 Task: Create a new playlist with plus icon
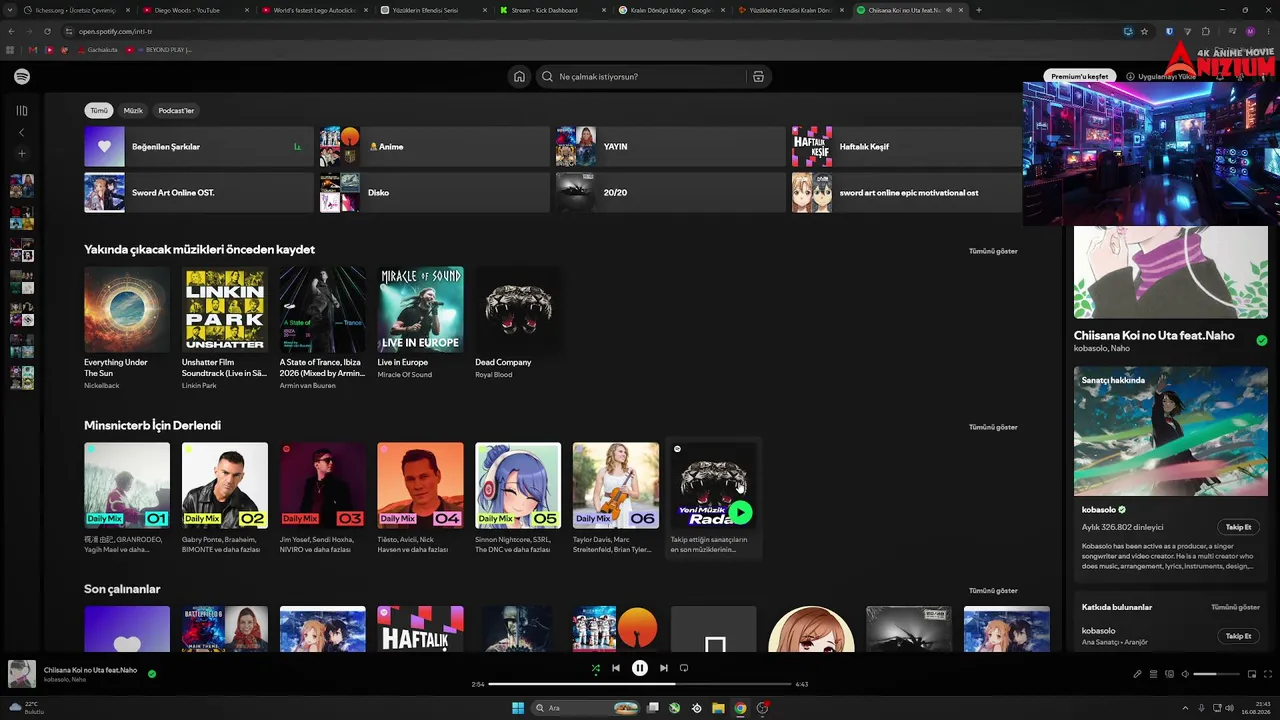22,154
